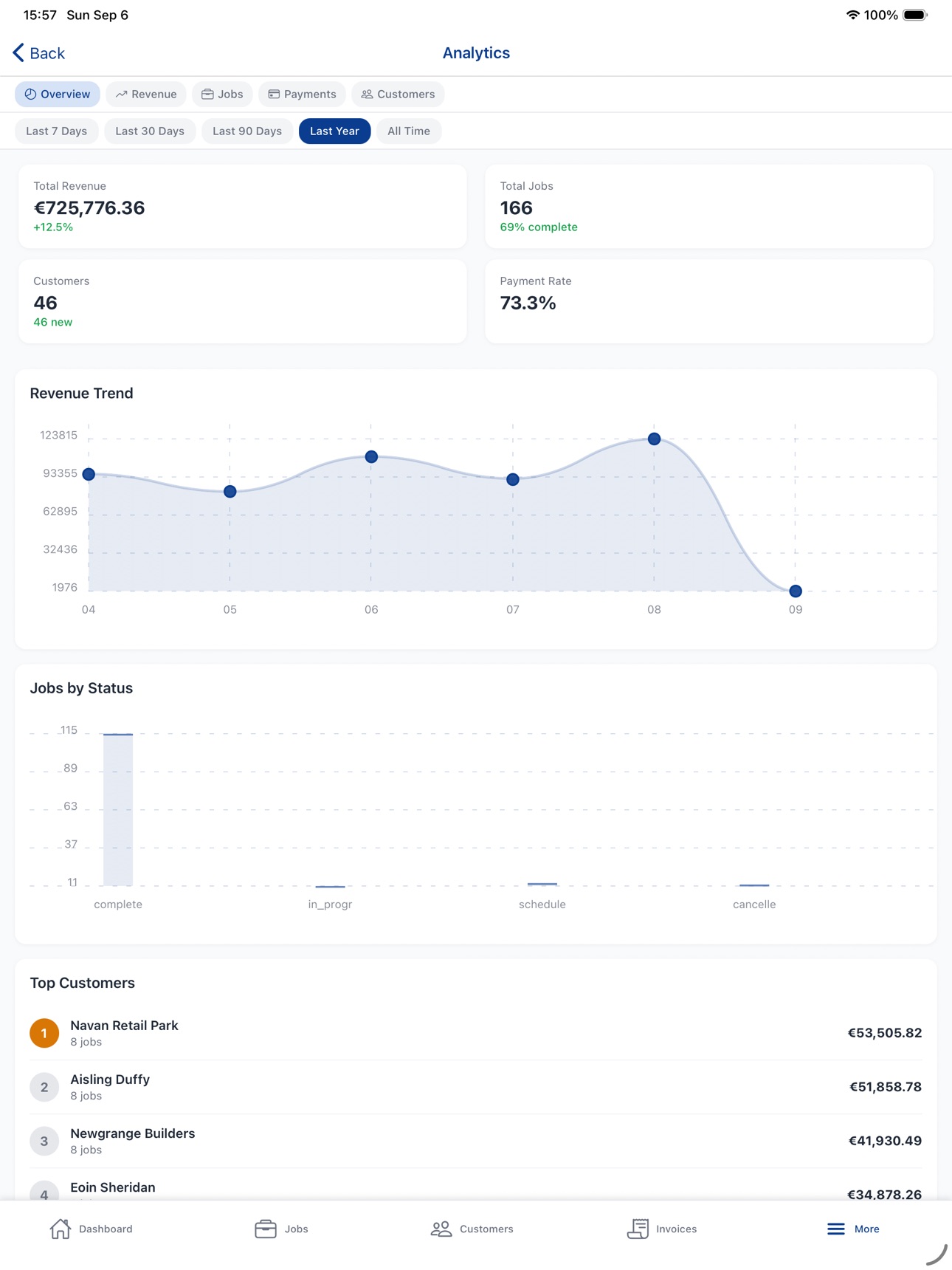Screen dimensions: 952x1270
Task: Tap the month 05 revenue point
Action: point(230,492)
